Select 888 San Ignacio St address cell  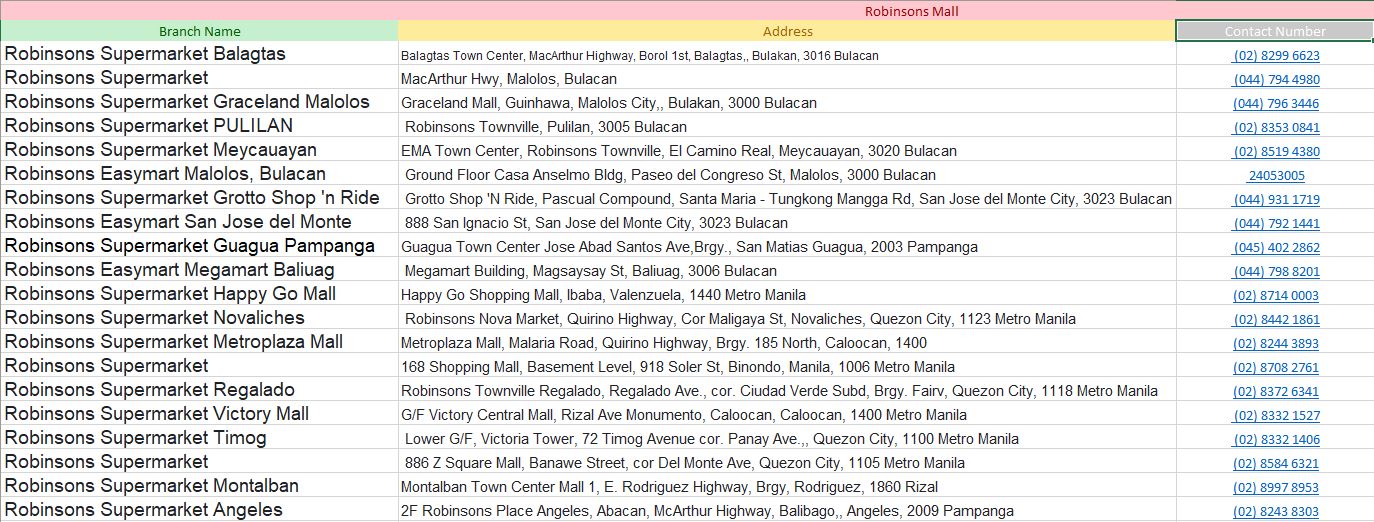(x=787, y=222)
